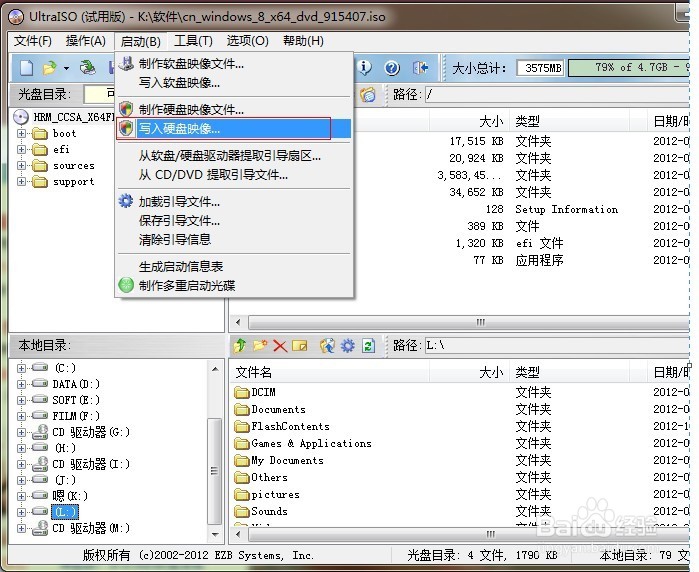The image size is (699, 572).
Task: Click the disc pane 路径 field
Action: [557, 95]
